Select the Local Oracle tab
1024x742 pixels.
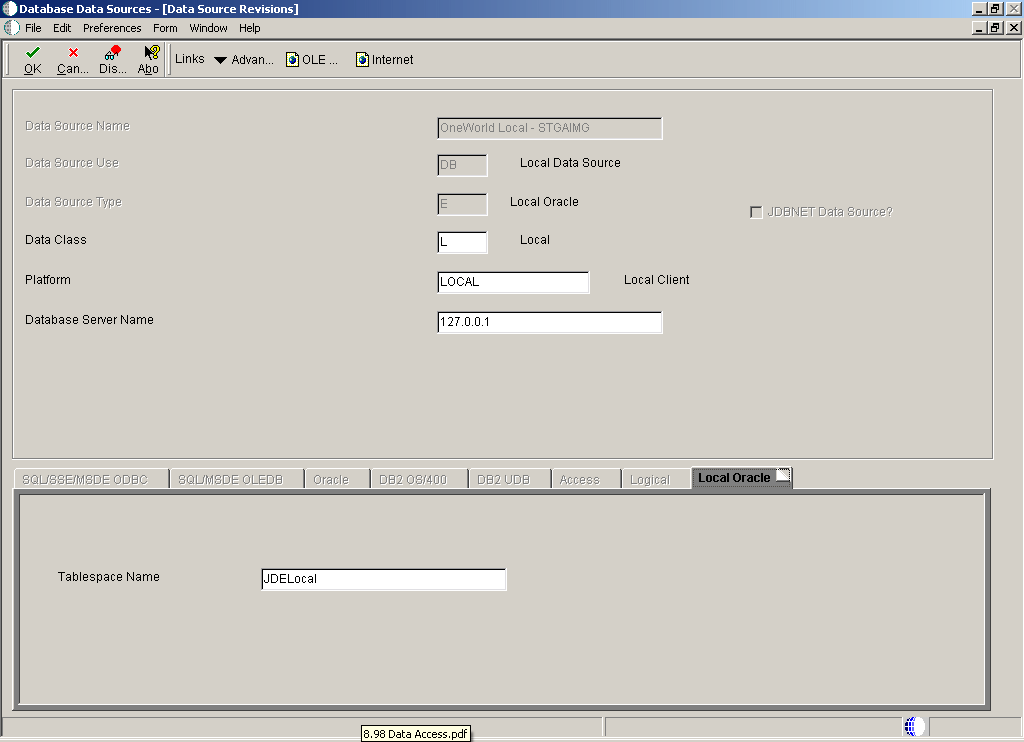pyautogui.click(x=742, y=477)
